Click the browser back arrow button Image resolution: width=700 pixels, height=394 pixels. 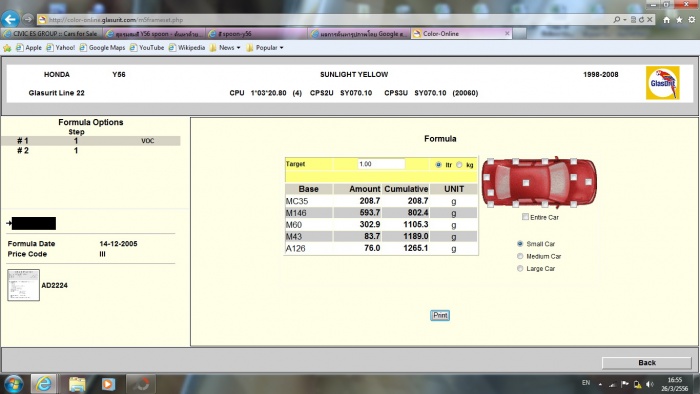10,19
